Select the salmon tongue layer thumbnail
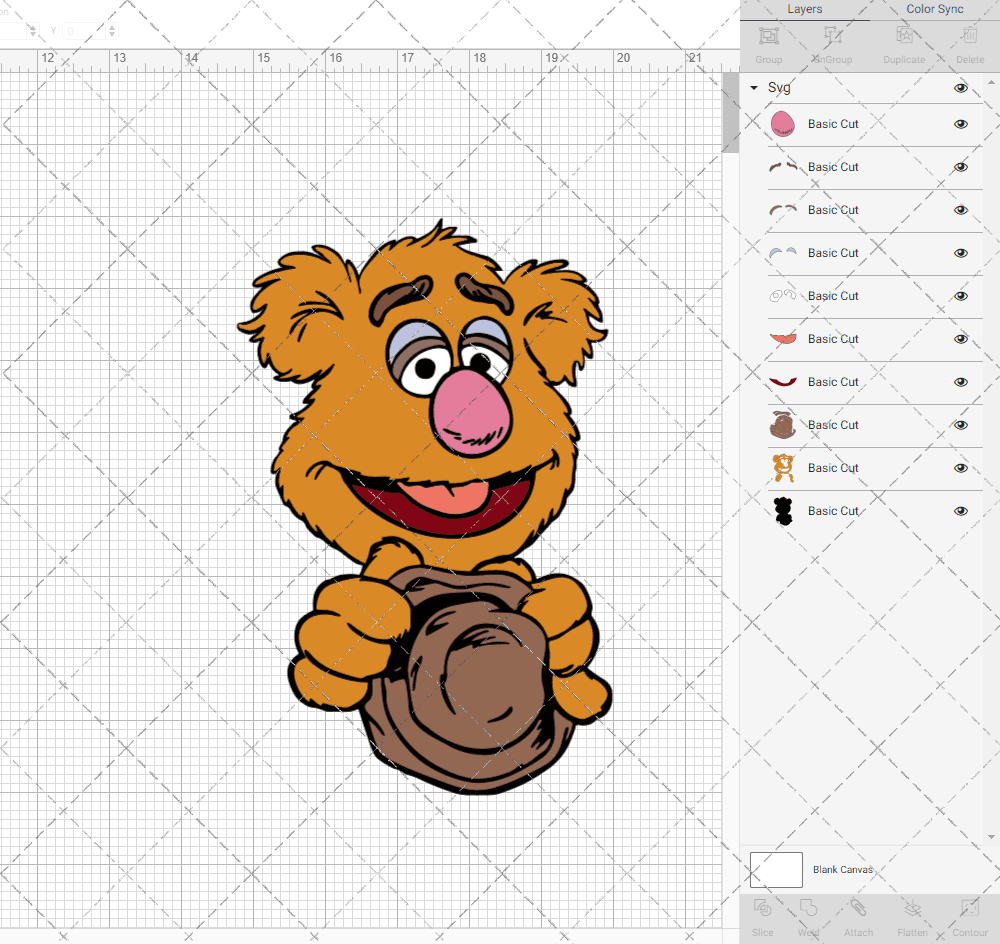This screenshot has width=1000, height=944. (783, 339)
